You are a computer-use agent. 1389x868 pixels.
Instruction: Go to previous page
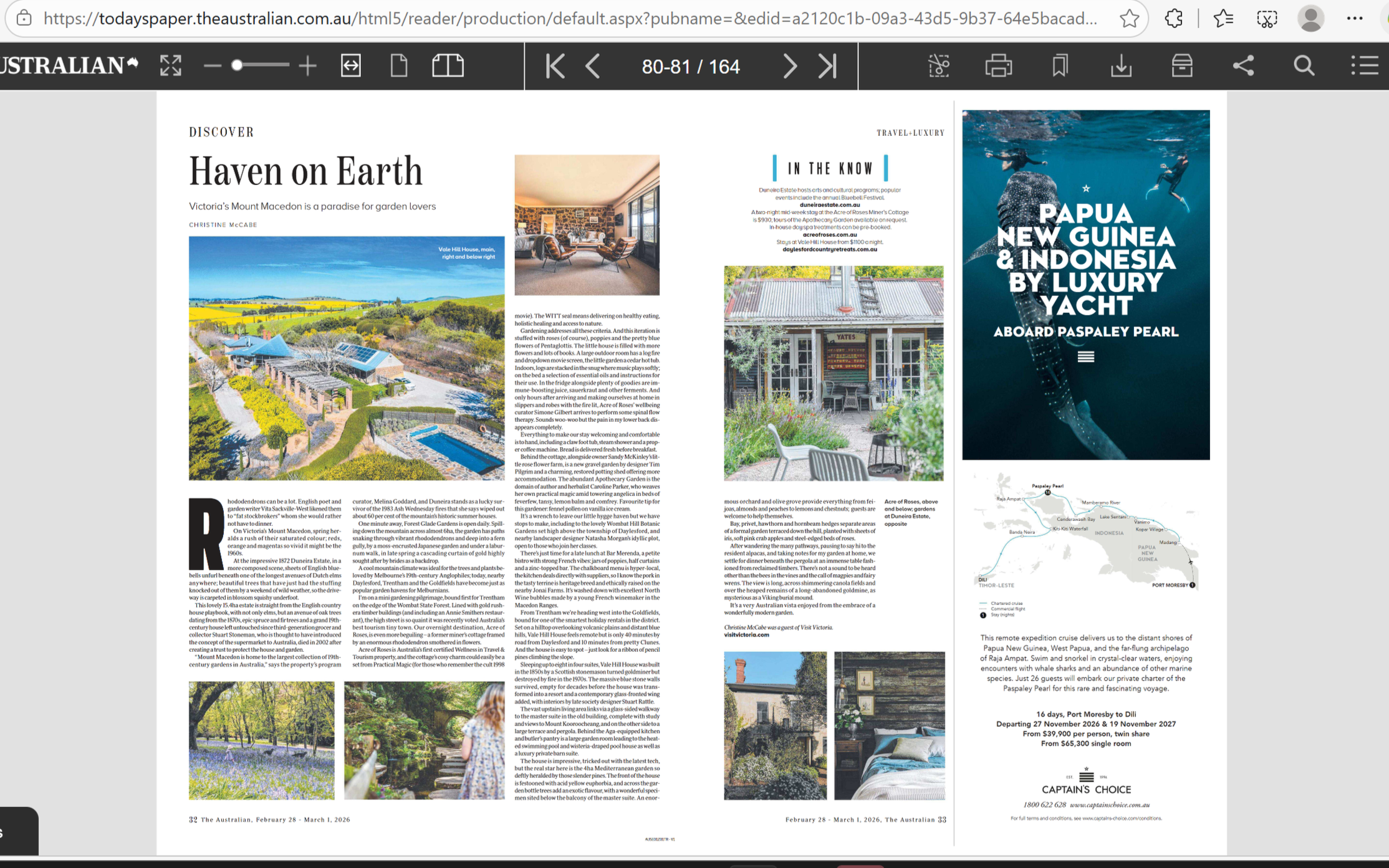pos(593,65)
